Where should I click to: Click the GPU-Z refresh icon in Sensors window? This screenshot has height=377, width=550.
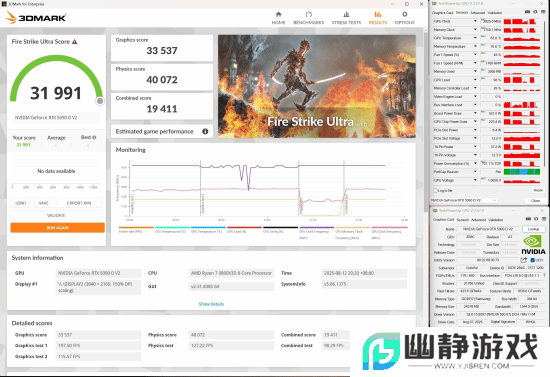[536, 12]
